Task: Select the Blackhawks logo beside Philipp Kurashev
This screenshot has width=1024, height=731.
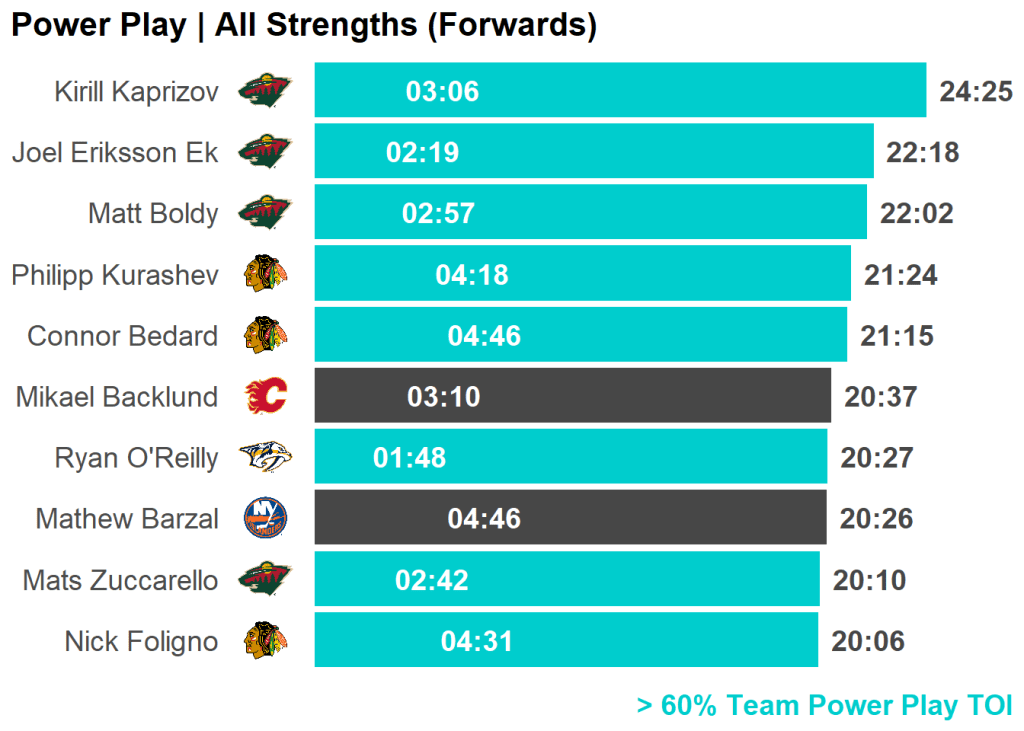Action: [x=265, y=274]
